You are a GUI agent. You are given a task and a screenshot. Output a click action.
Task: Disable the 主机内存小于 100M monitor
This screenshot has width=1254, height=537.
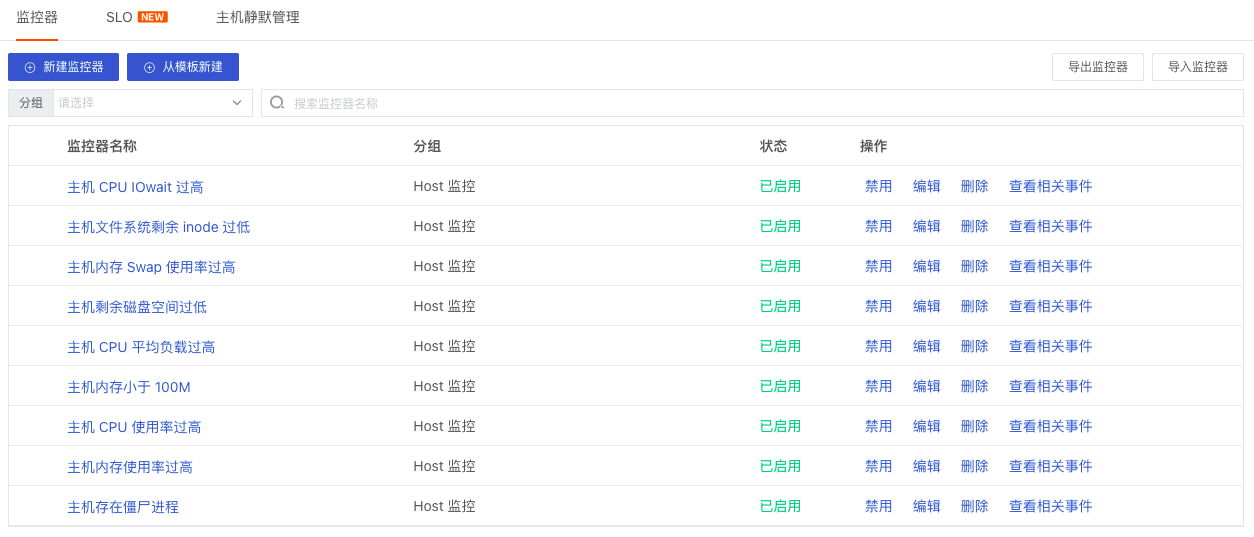point(878,386)
